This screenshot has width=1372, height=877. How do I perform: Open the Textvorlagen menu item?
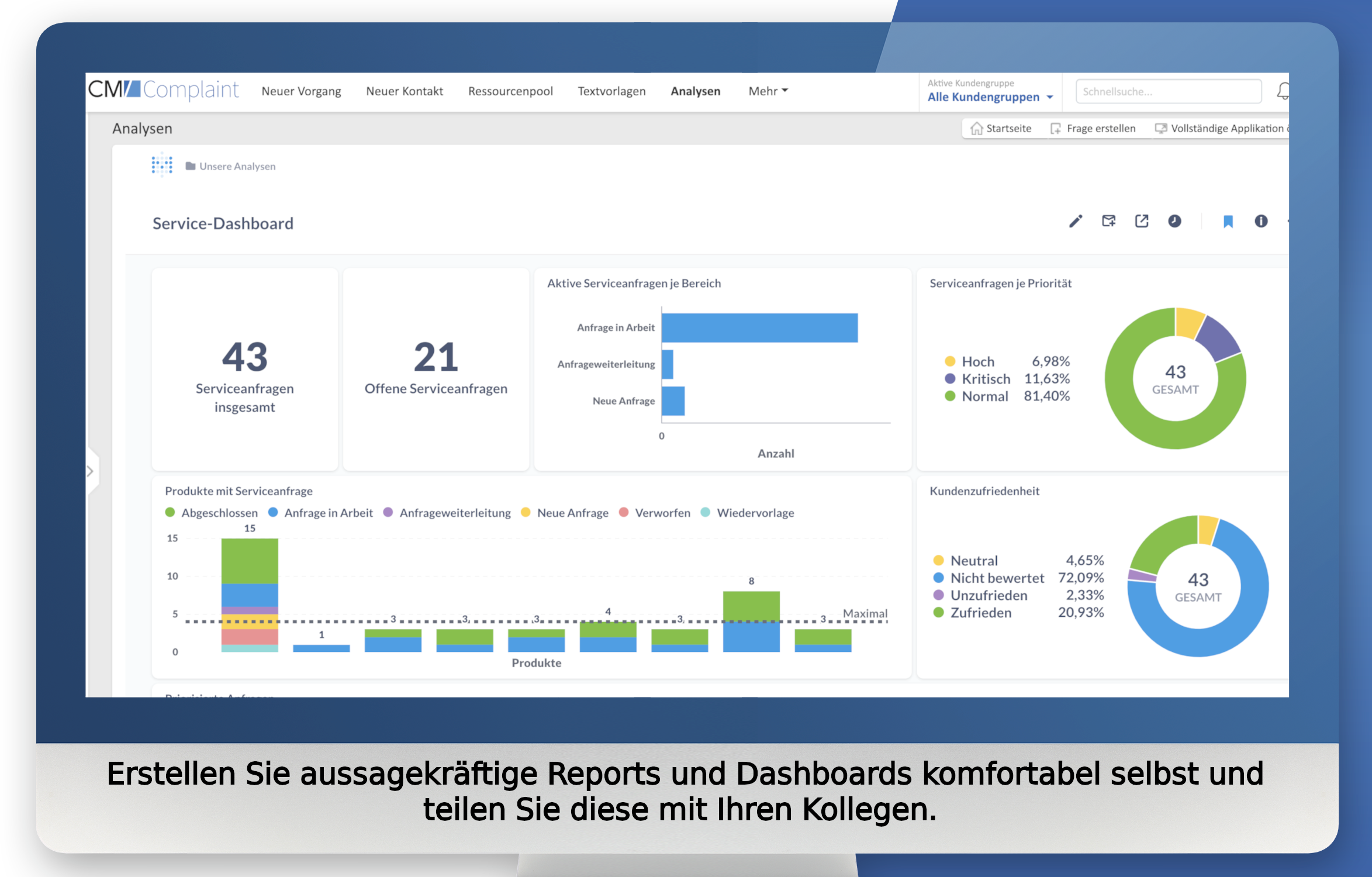tap(611, 91)
